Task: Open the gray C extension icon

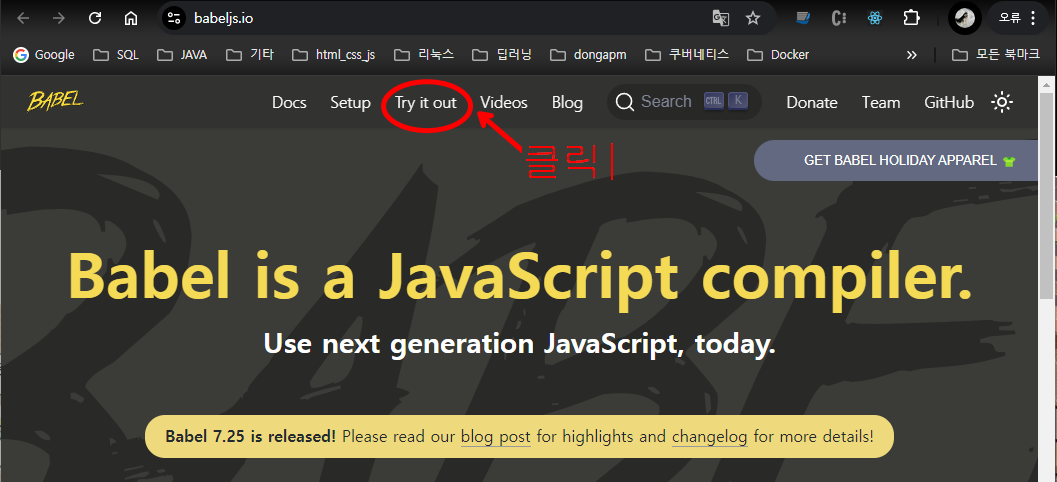Action: coord(839,18)
